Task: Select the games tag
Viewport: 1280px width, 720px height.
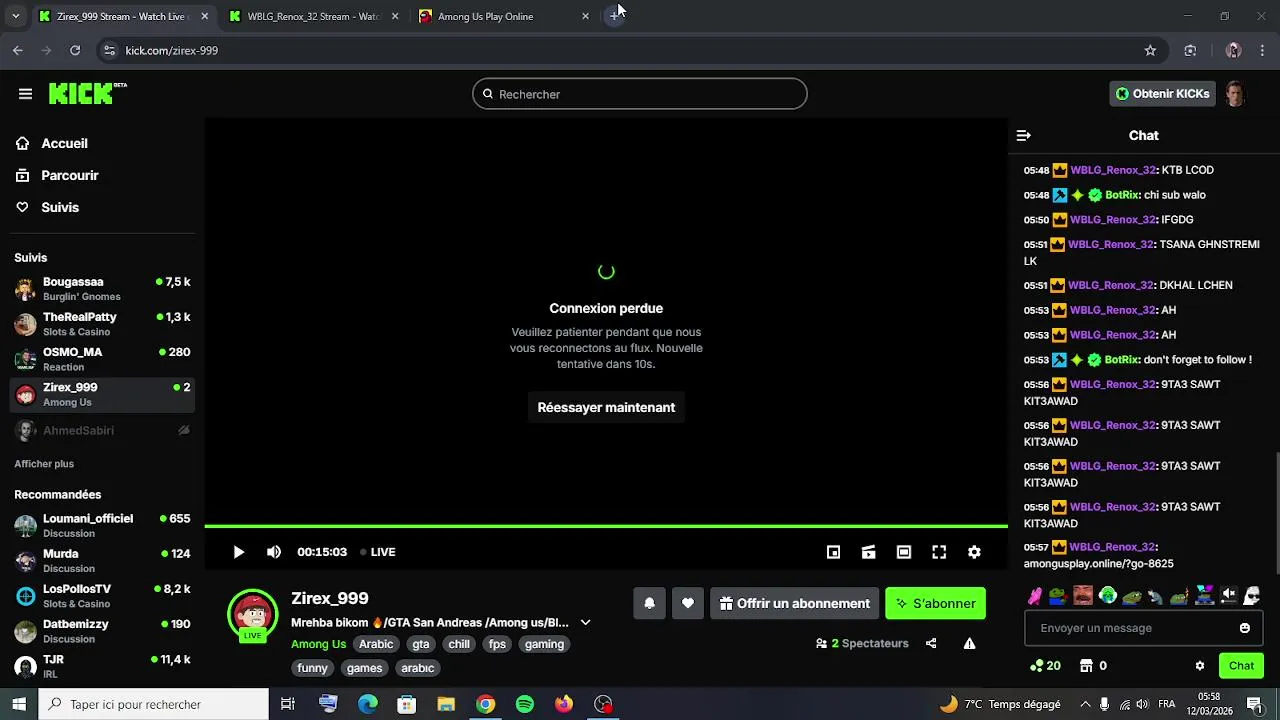Action: click(x=364, y=668)
